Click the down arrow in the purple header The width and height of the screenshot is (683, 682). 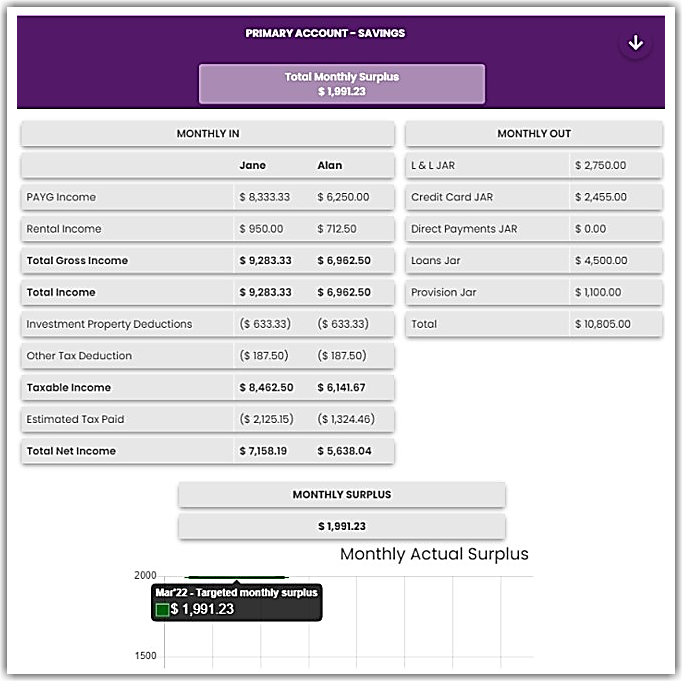pyautogui.click(x=636, y=43)
